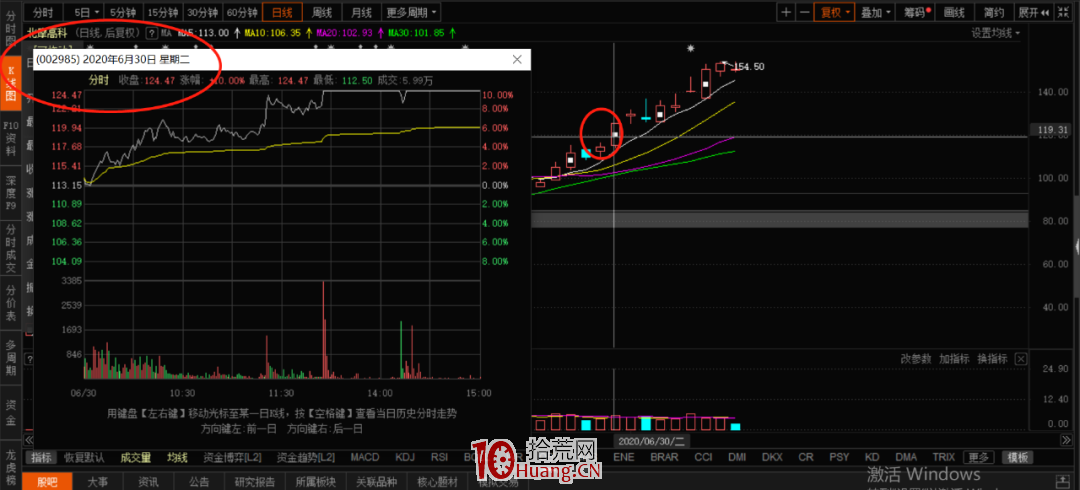Activate 画线 drawing tools

(x=954, y=12)
